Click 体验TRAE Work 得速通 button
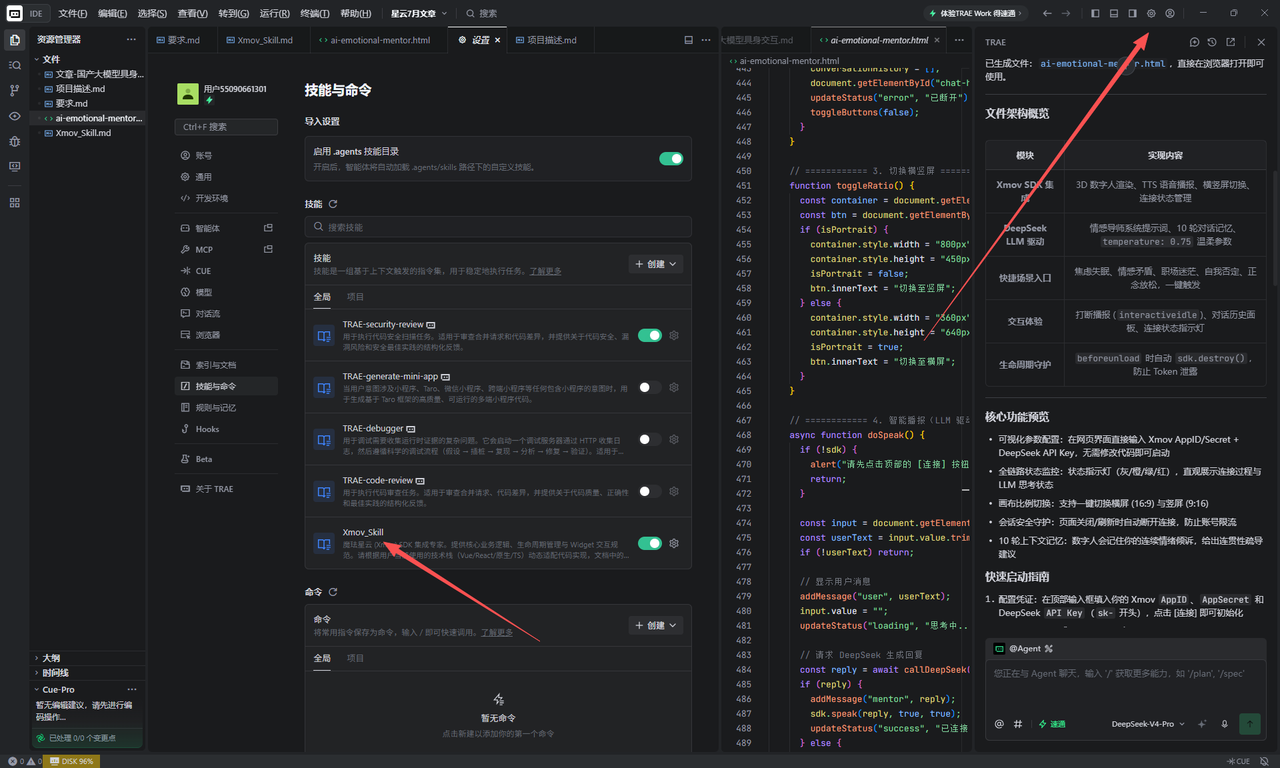Image resolution: width=1280 pixels, height=768 pixels. [x=978, y=14]
